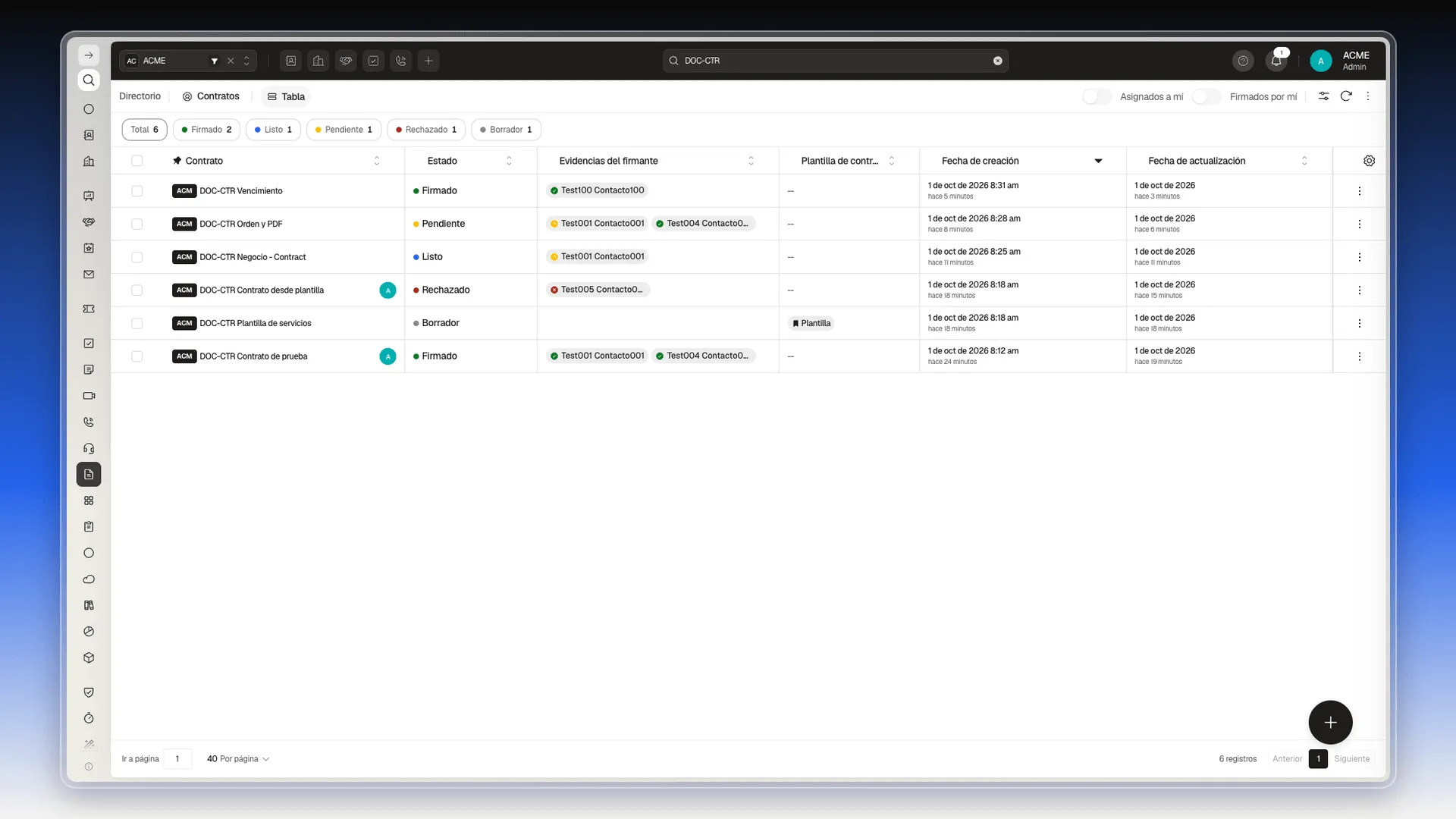Image resolution: width=1456 pixels, height=819 pixels.
Task: Click the notifications bell icon
Action: [x=1276, y=61]
